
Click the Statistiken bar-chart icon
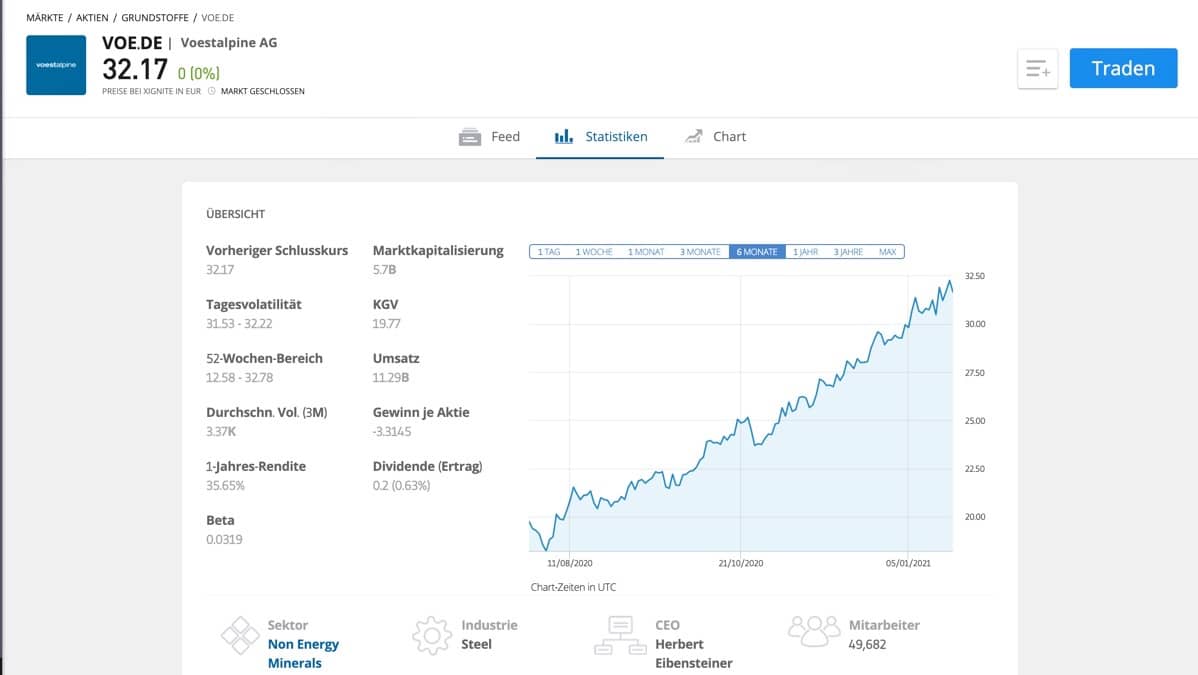564,136
